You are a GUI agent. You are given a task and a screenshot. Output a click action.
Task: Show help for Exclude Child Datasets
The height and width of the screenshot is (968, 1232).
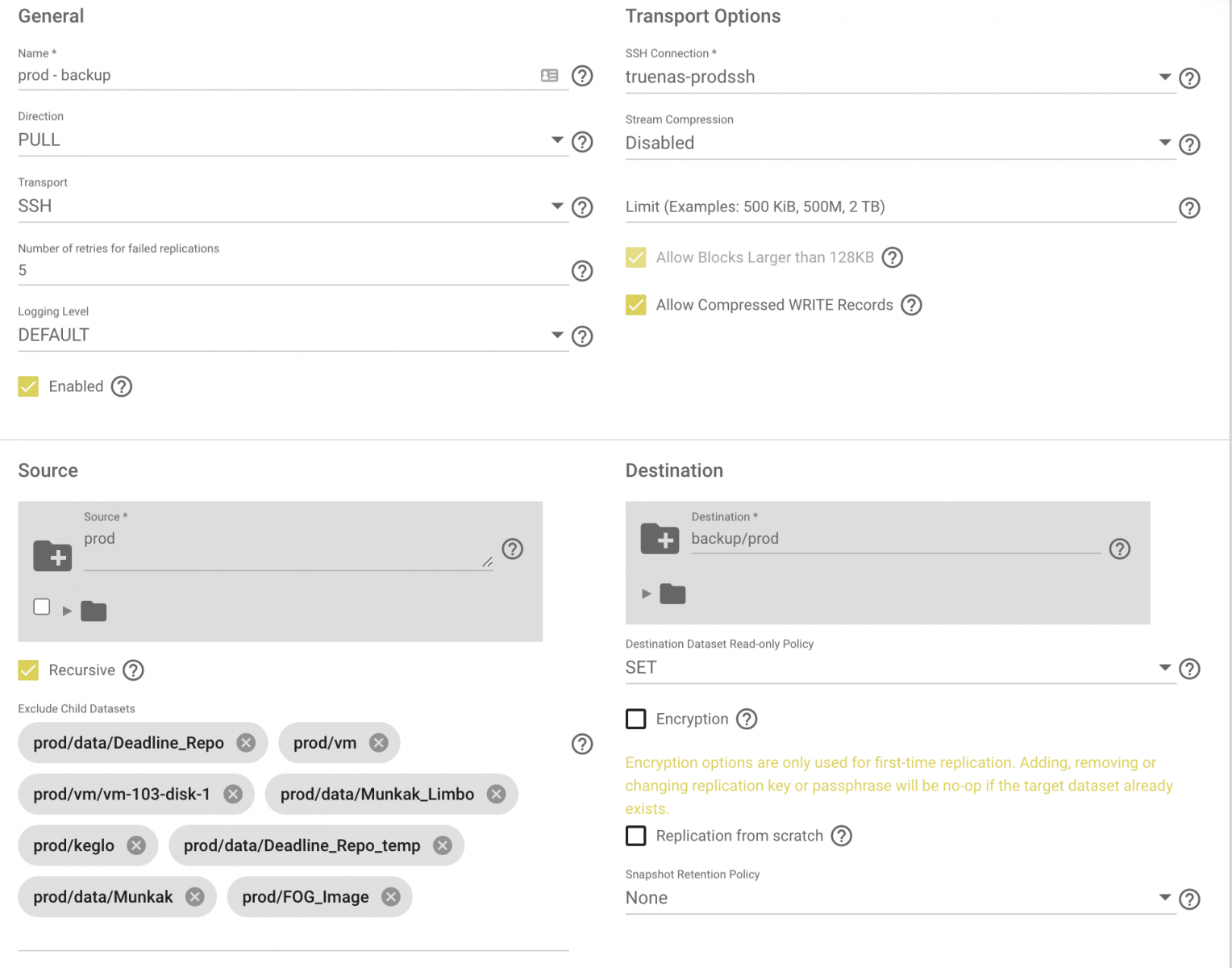[x=582, y=744]
